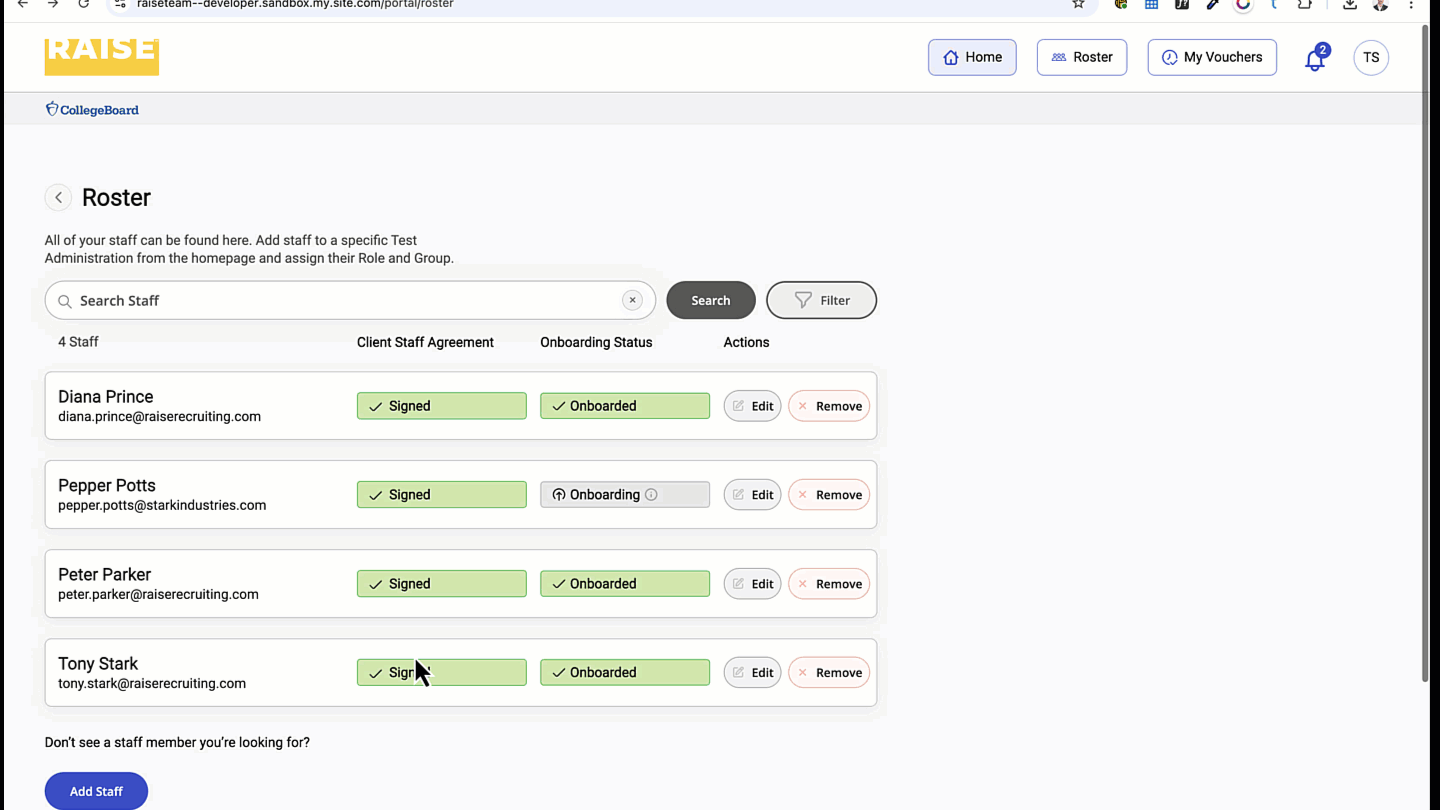Click the info icon next to Onboarding

coord(651,495)
